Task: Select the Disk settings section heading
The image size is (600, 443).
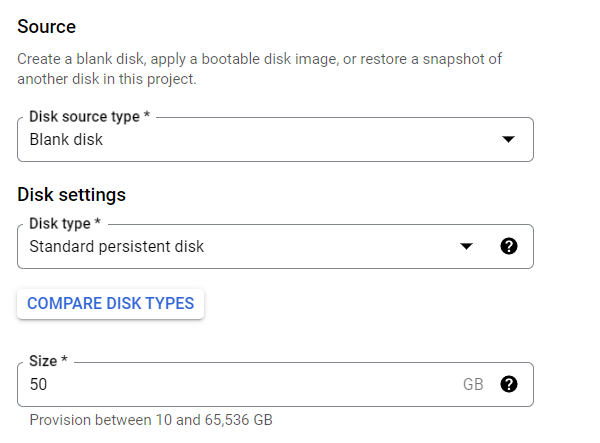Action: (72, 194)
